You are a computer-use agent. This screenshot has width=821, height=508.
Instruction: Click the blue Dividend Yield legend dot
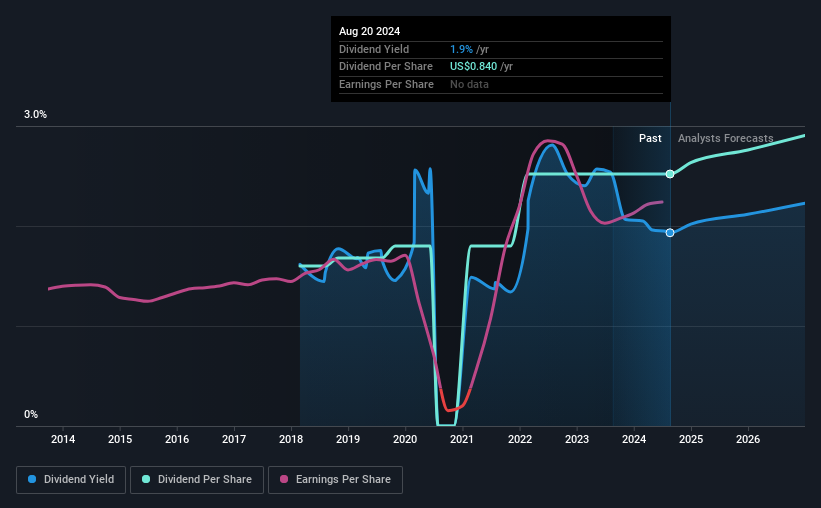click(32, 479)
